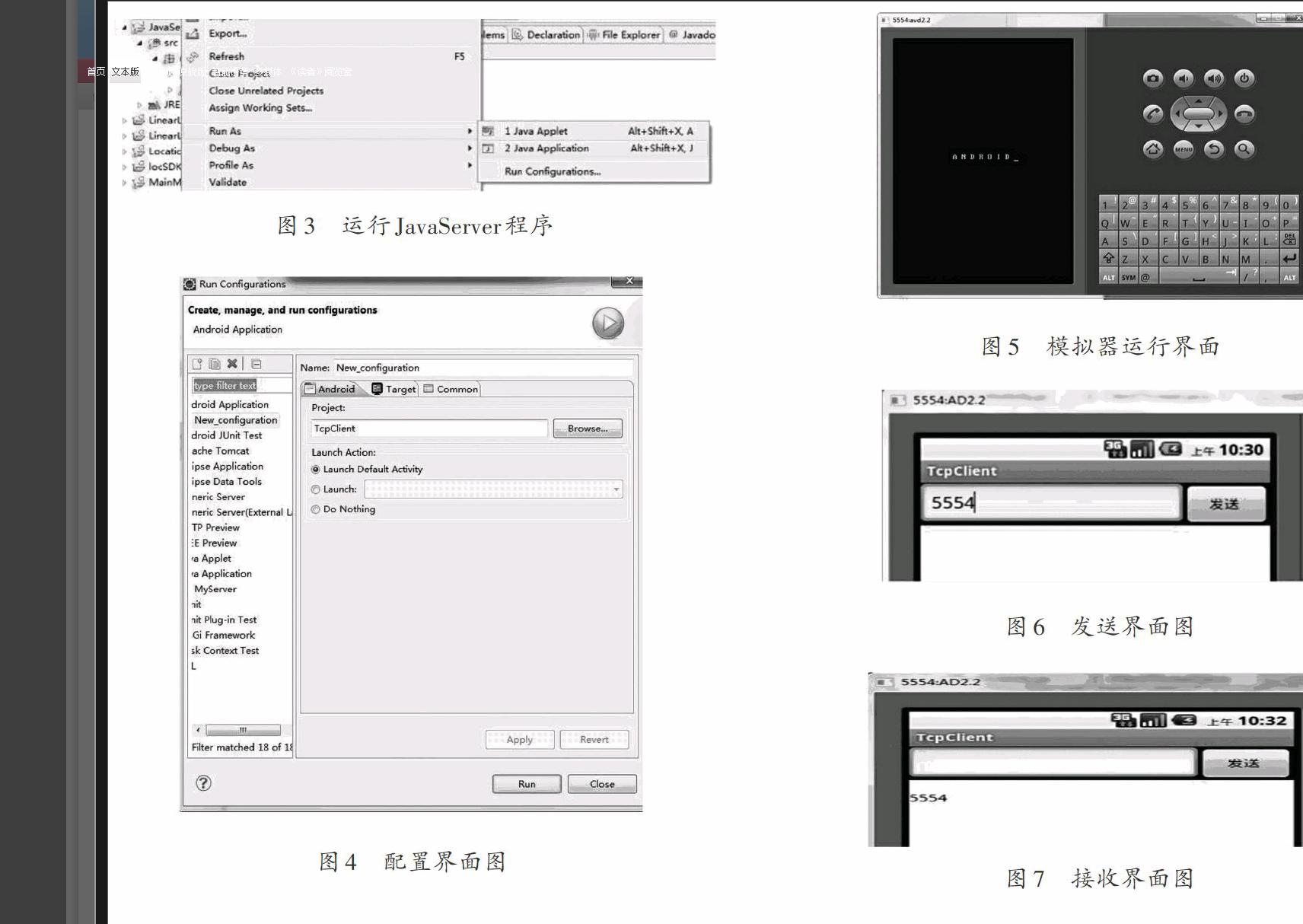Expand the Debug As submenu arrow
Screen dimensions: 1303x924
[x=470, y=148]
